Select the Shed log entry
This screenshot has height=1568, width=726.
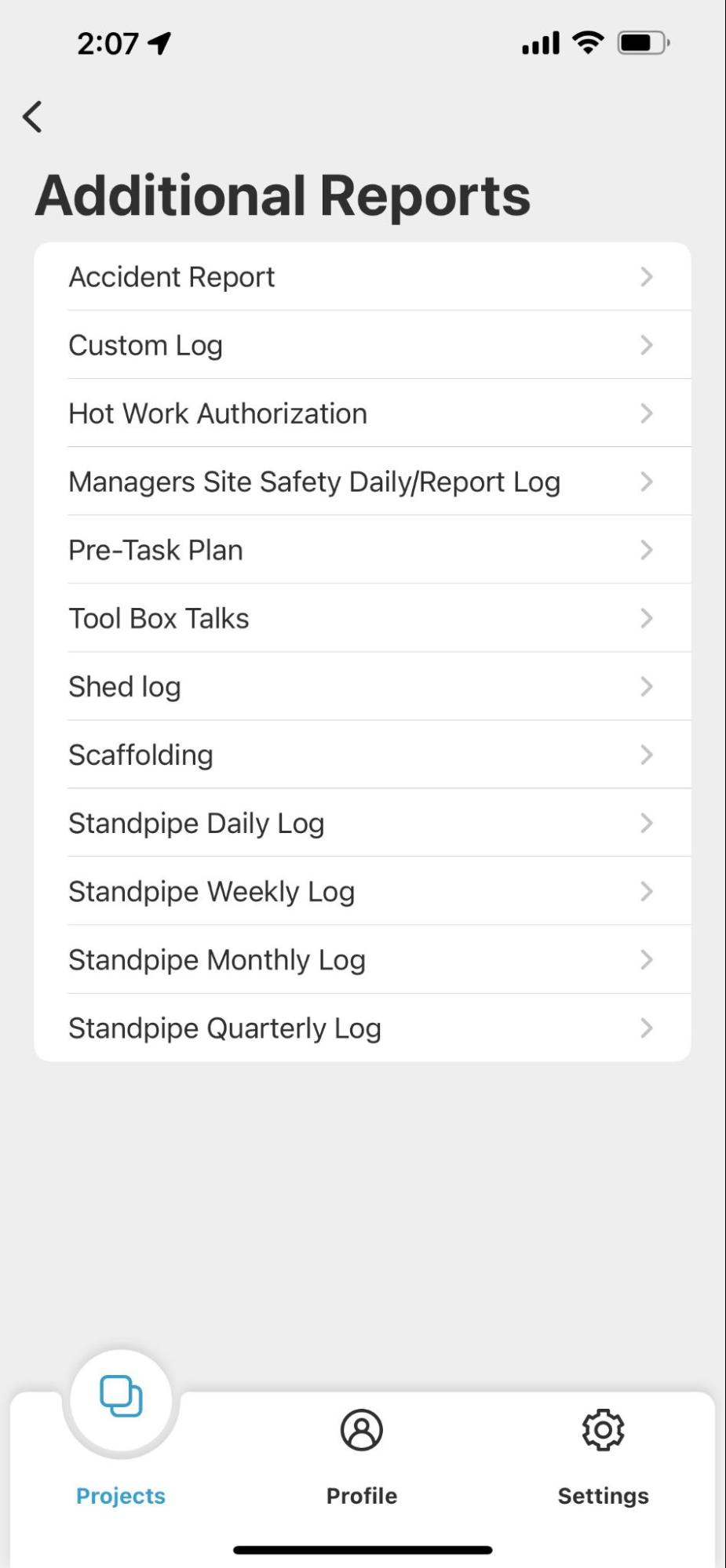(x=125, y=686)
